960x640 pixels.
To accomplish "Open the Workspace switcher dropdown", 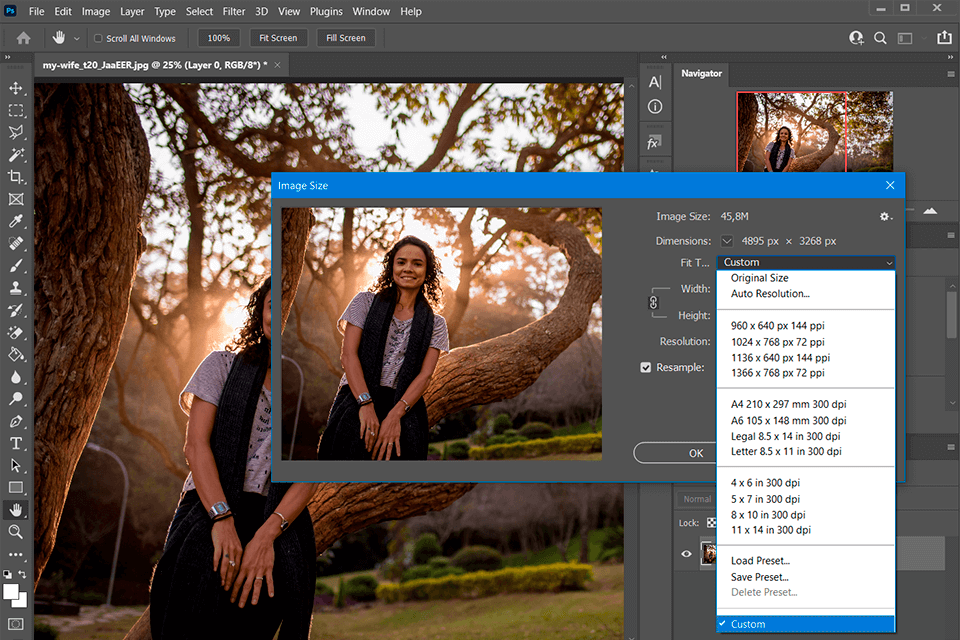I will (907, 38).
